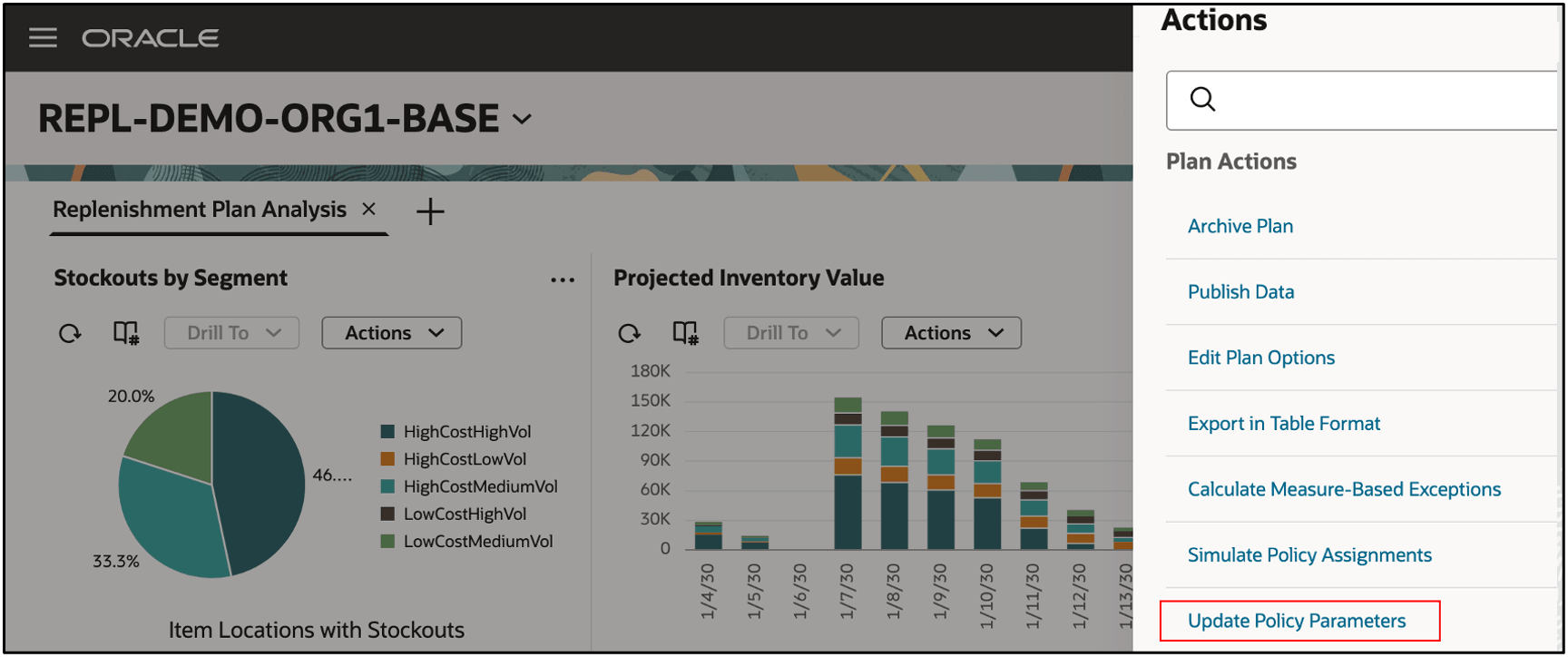Choose Export in Table Format
The height and width of the screenshot is (657, 1568).
[1284, 423]
